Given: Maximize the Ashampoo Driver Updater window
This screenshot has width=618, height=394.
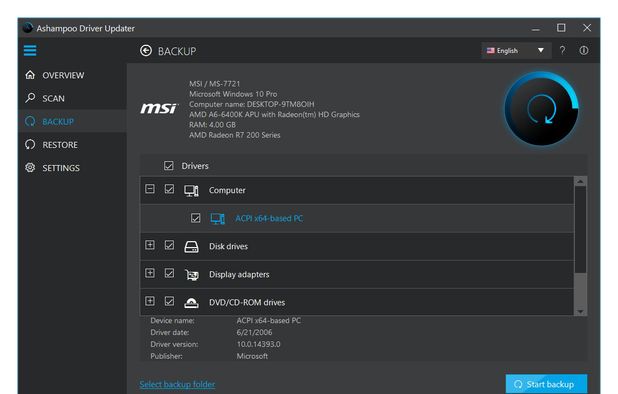Looking at the screenshot, I should [561, 28].
